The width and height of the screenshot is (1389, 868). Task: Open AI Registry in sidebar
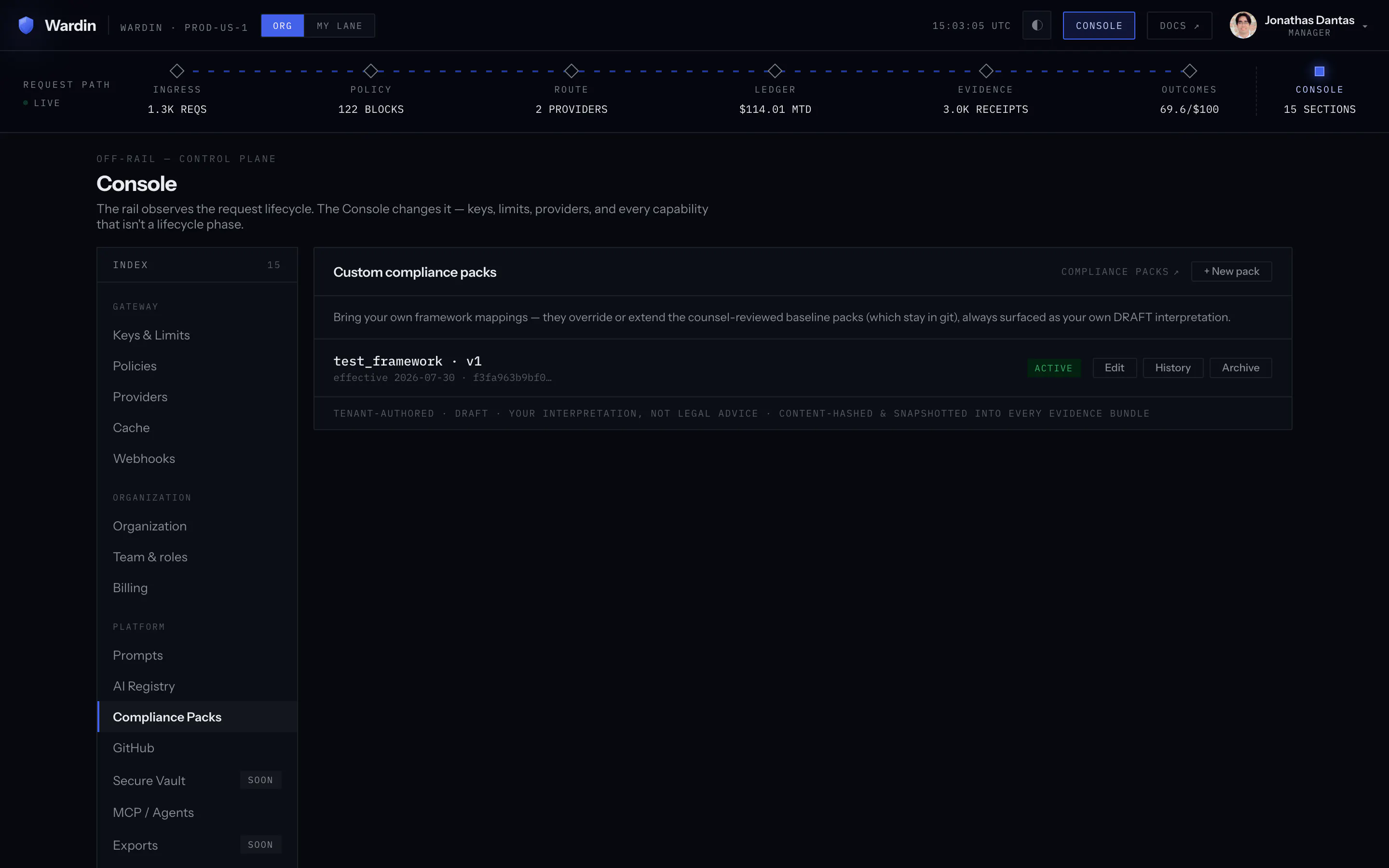click(197, 687)
